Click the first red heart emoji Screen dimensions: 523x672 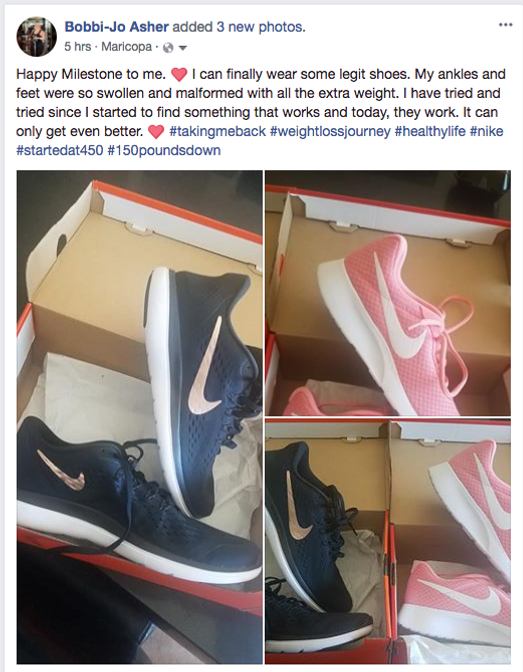179,75
